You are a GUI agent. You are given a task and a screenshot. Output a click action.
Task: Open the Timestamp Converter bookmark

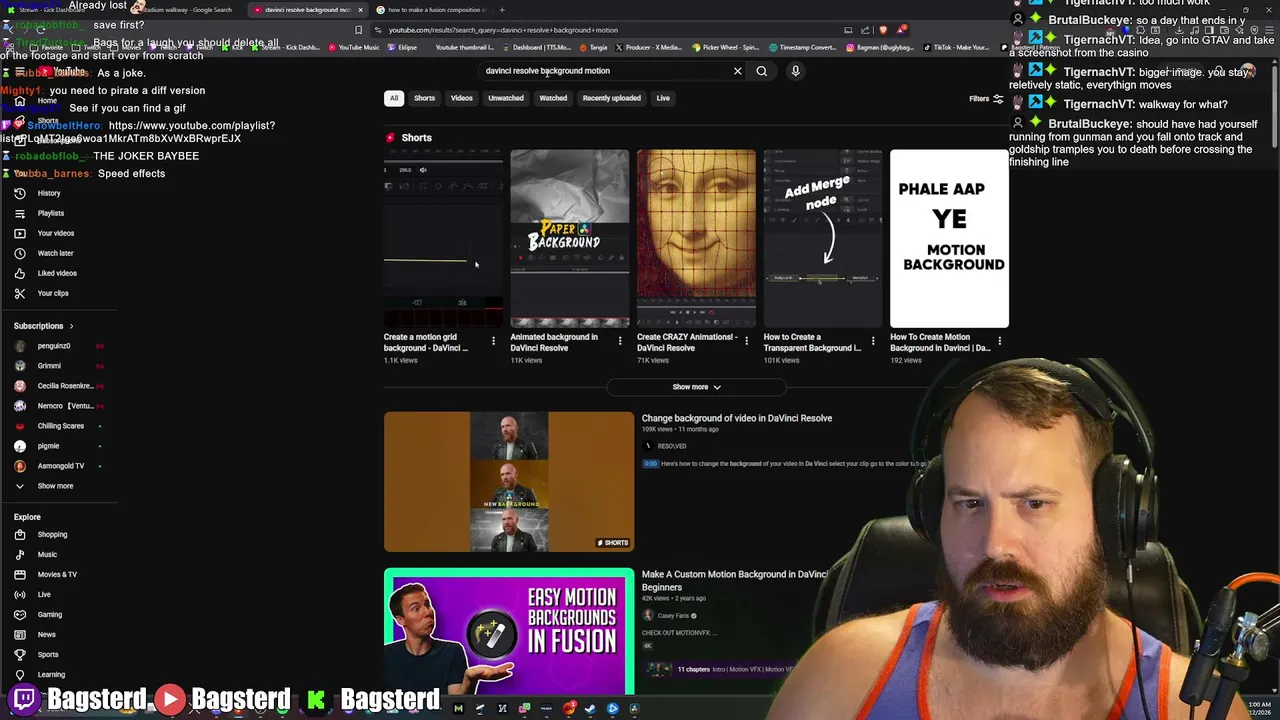[x=804, y=47]
